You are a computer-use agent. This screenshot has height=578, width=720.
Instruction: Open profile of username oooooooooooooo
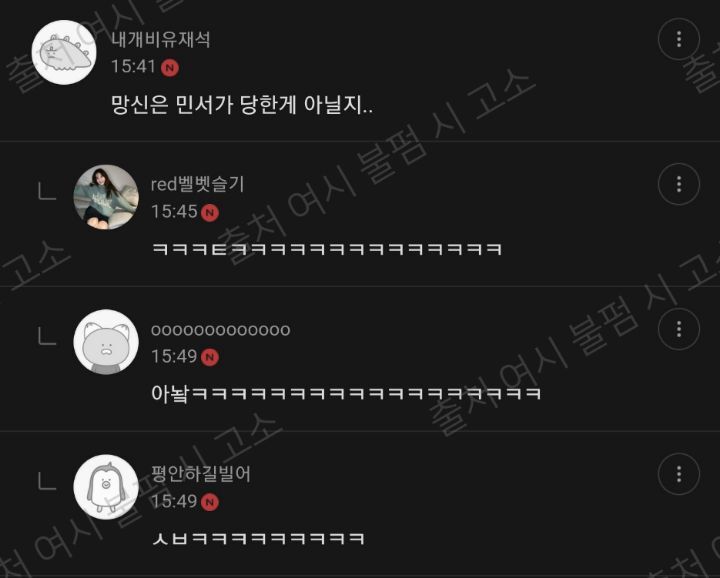220,330
